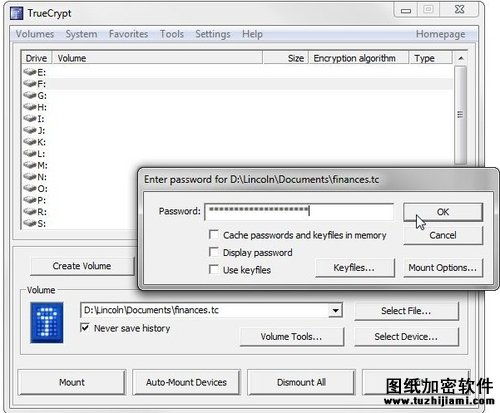The height and width of the screenshot is (413, 500).
Task: Check the Use keyfiles option
Action: point(214,269)
